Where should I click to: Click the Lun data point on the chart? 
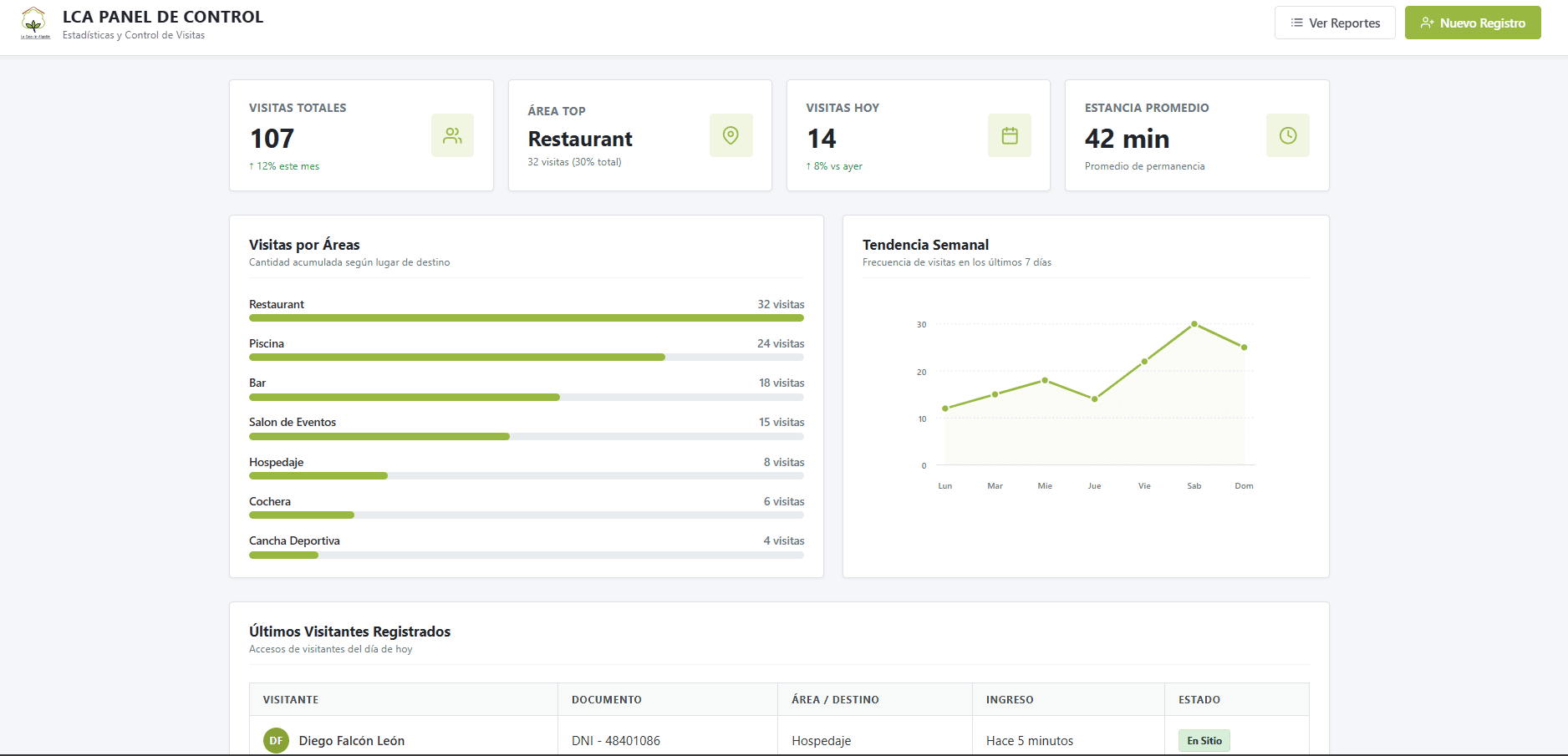pyautogui.click(x=945, y=408)
